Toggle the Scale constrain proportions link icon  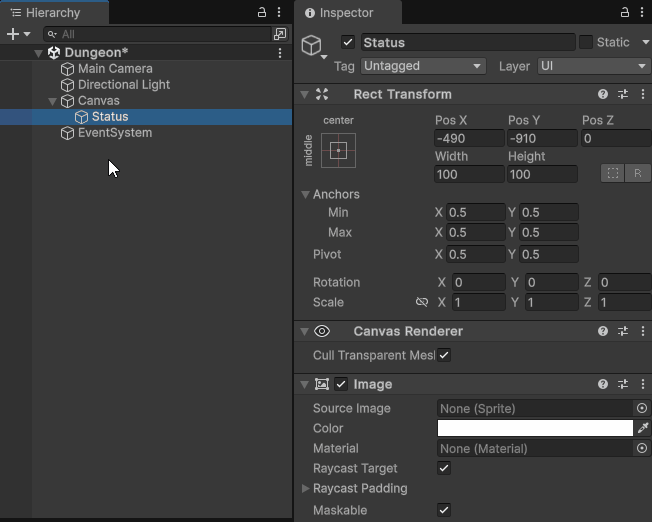(x=422, y=302)
